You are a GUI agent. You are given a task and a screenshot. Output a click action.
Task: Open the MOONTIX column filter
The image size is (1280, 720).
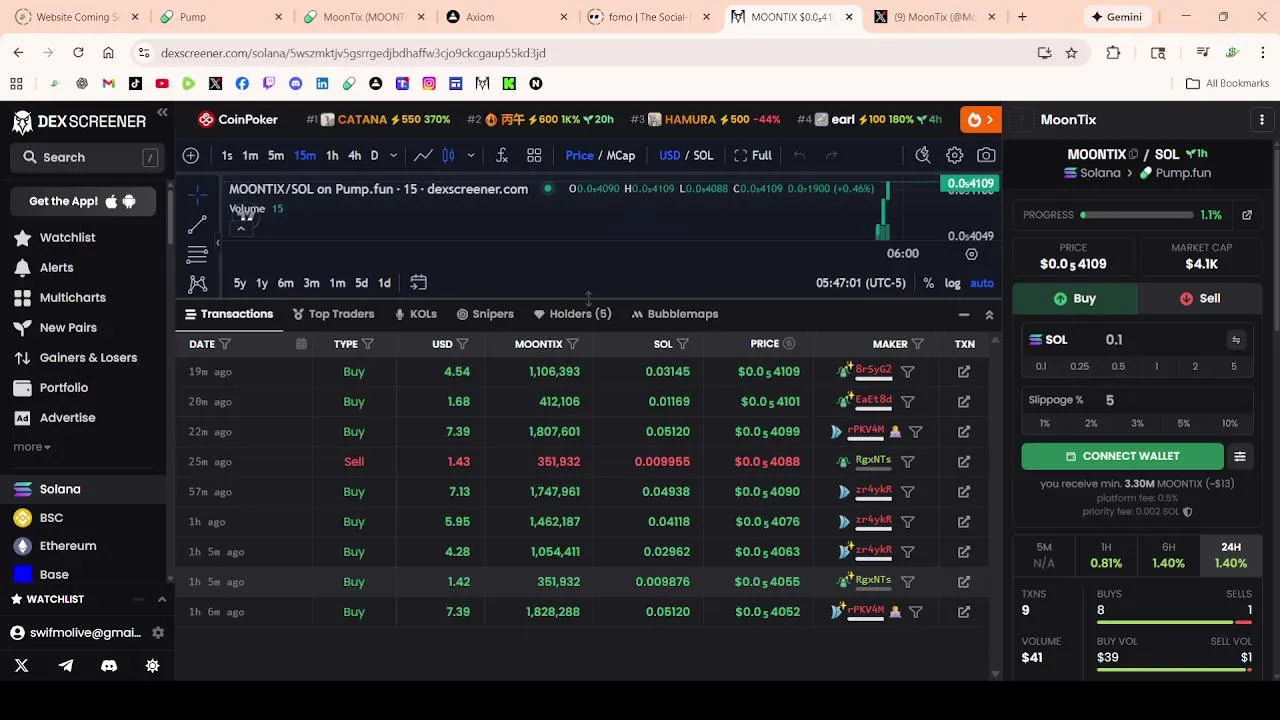coord(572,344)
